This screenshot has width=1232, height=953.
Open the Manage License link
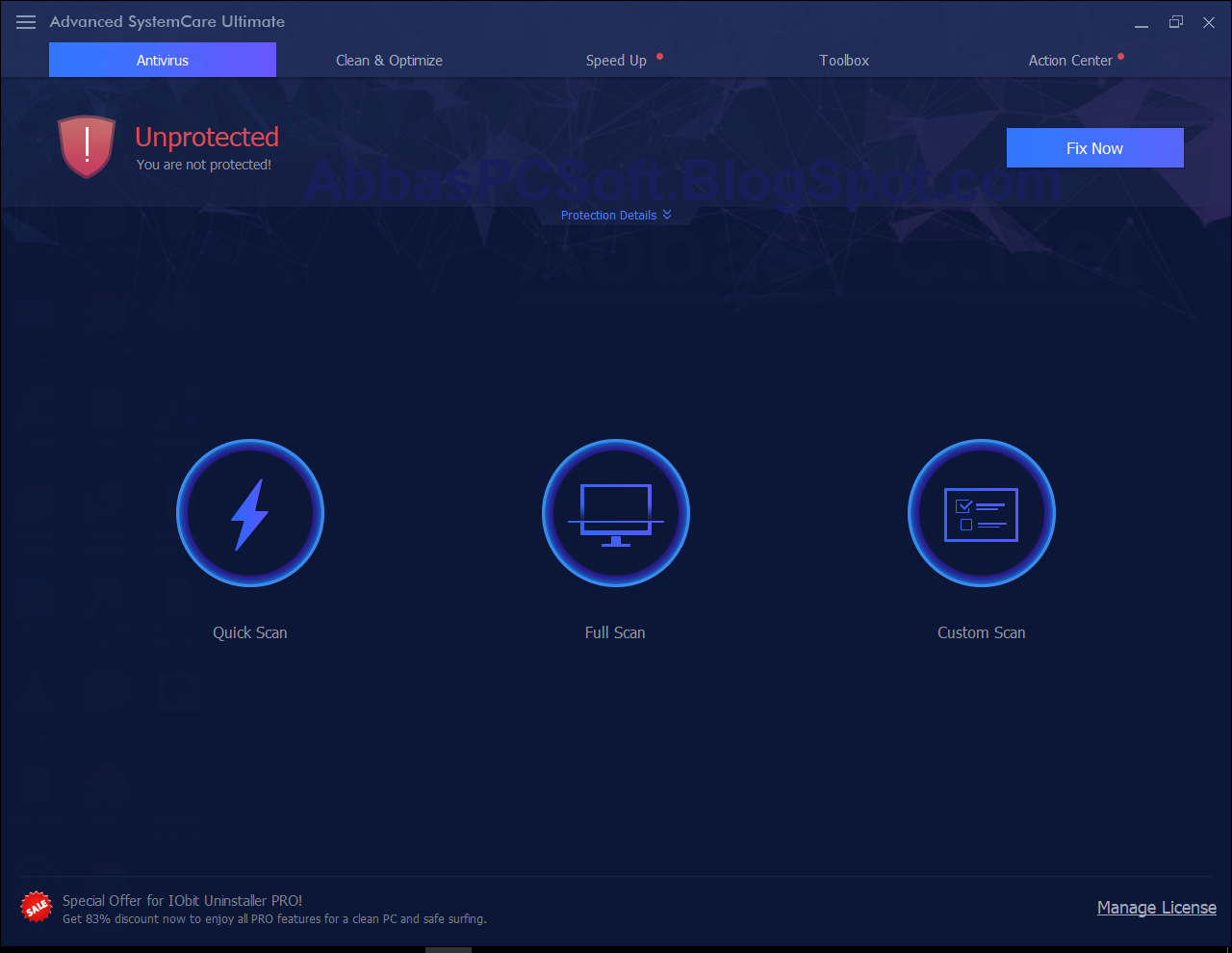(x=1157, y=908)
